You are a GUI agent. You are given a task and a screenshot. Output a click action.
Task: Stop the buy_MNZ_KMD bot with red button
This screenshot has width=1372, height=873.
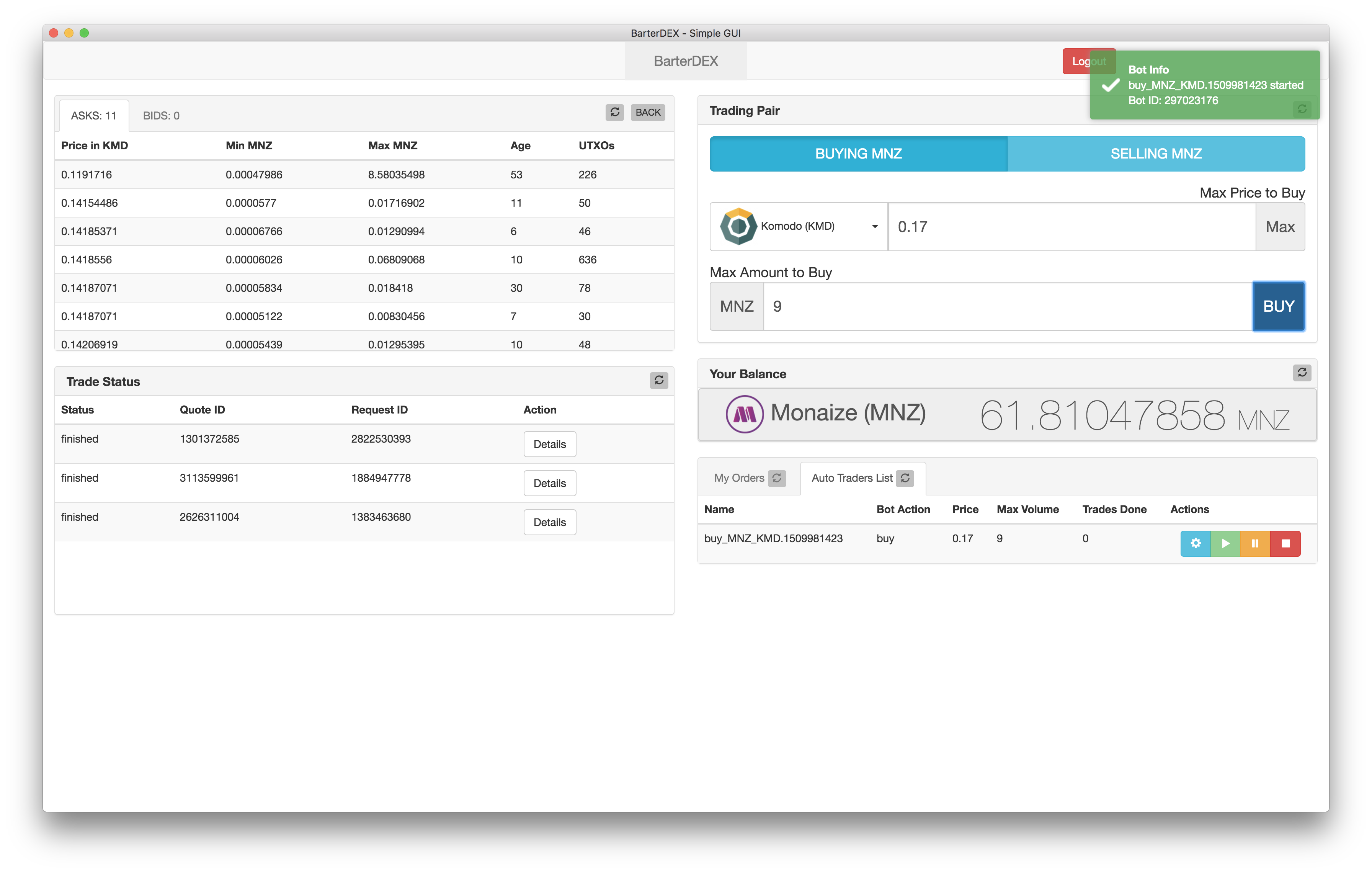click(1285, 543)
